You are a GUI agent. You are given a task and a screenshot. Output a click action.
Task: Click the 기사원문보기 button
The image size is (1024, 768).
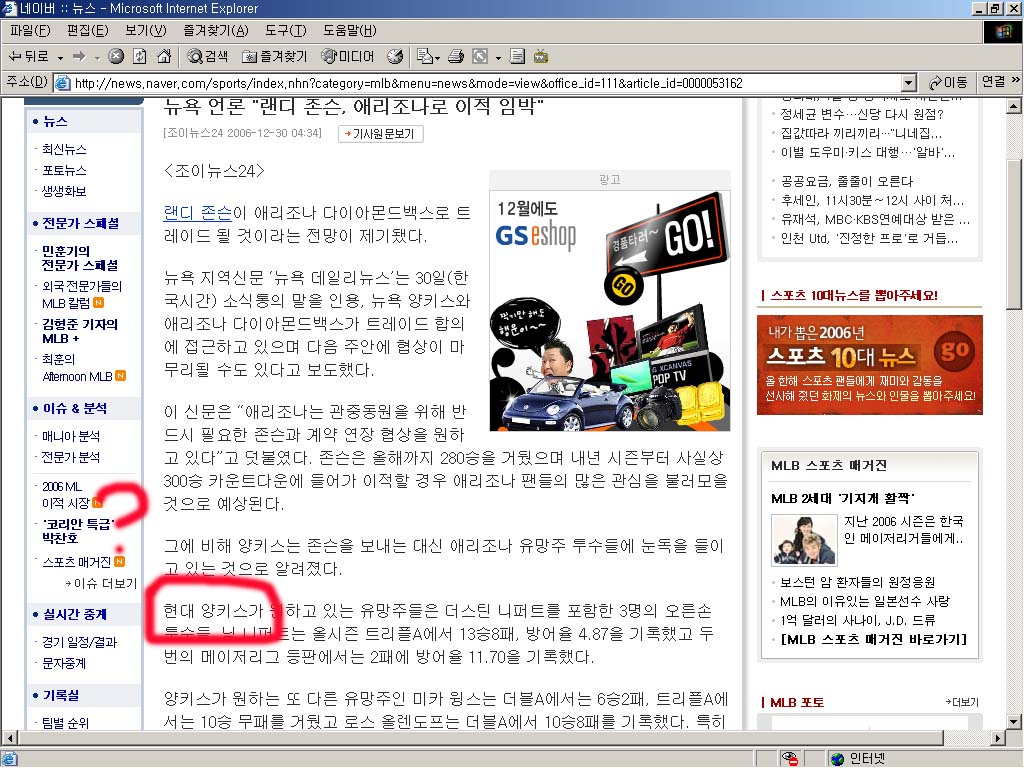coord(381,134)
